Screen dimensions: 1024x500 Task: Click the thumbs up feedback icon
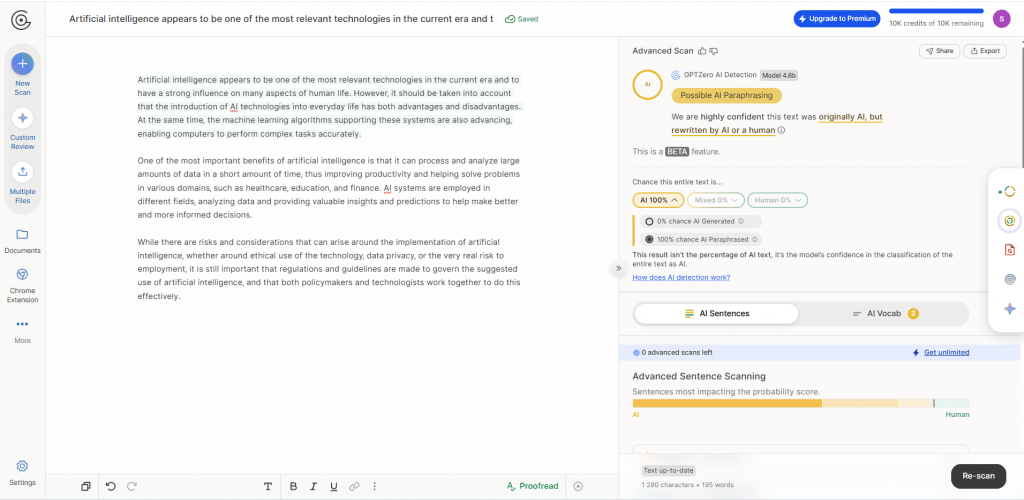[702, 51]
